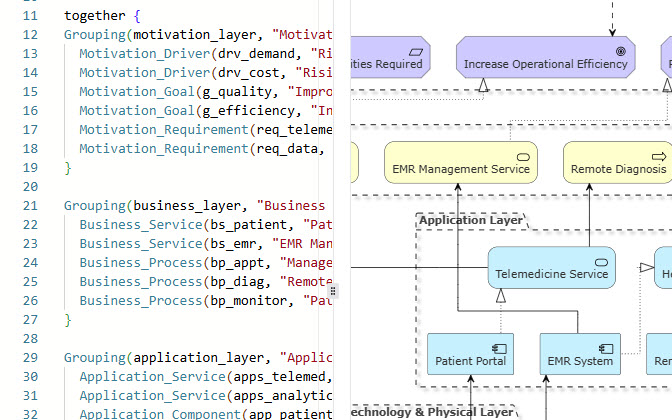Click line number 27 in gutter
The width and height of the screenshot is (672, 420).
(30, 320)
